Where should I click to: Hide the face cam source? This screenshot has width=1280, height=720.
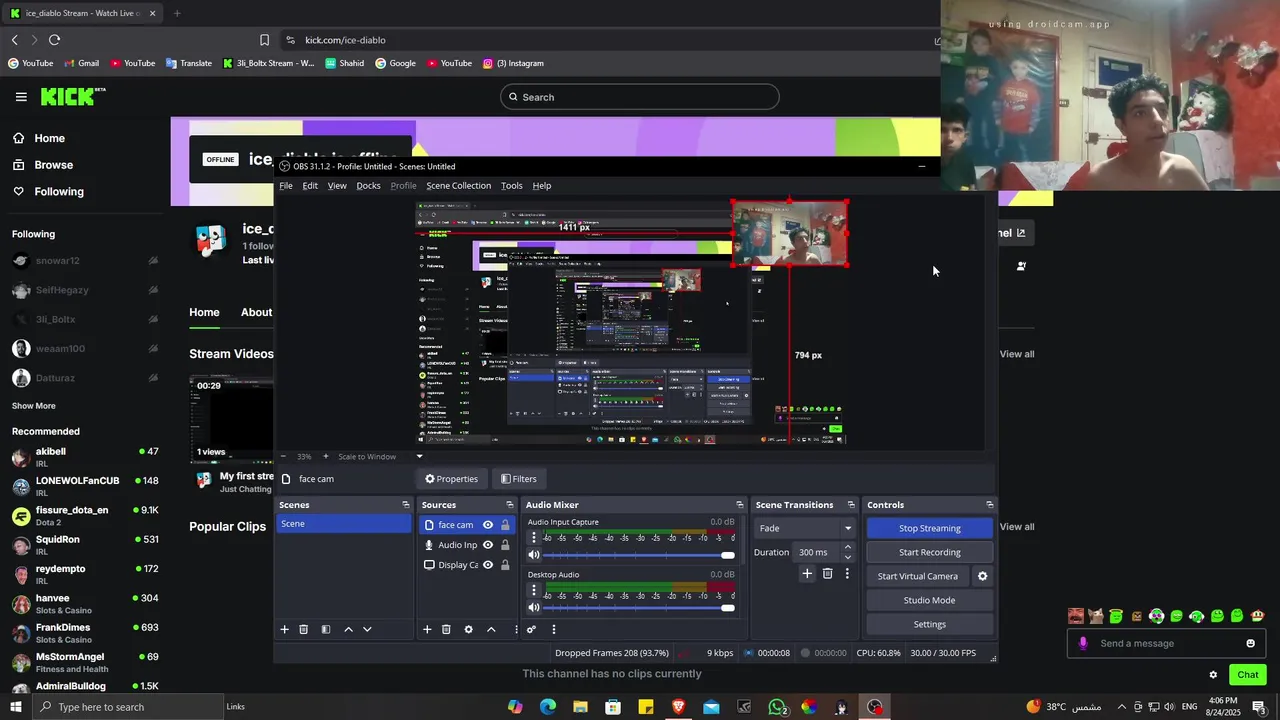488,525
